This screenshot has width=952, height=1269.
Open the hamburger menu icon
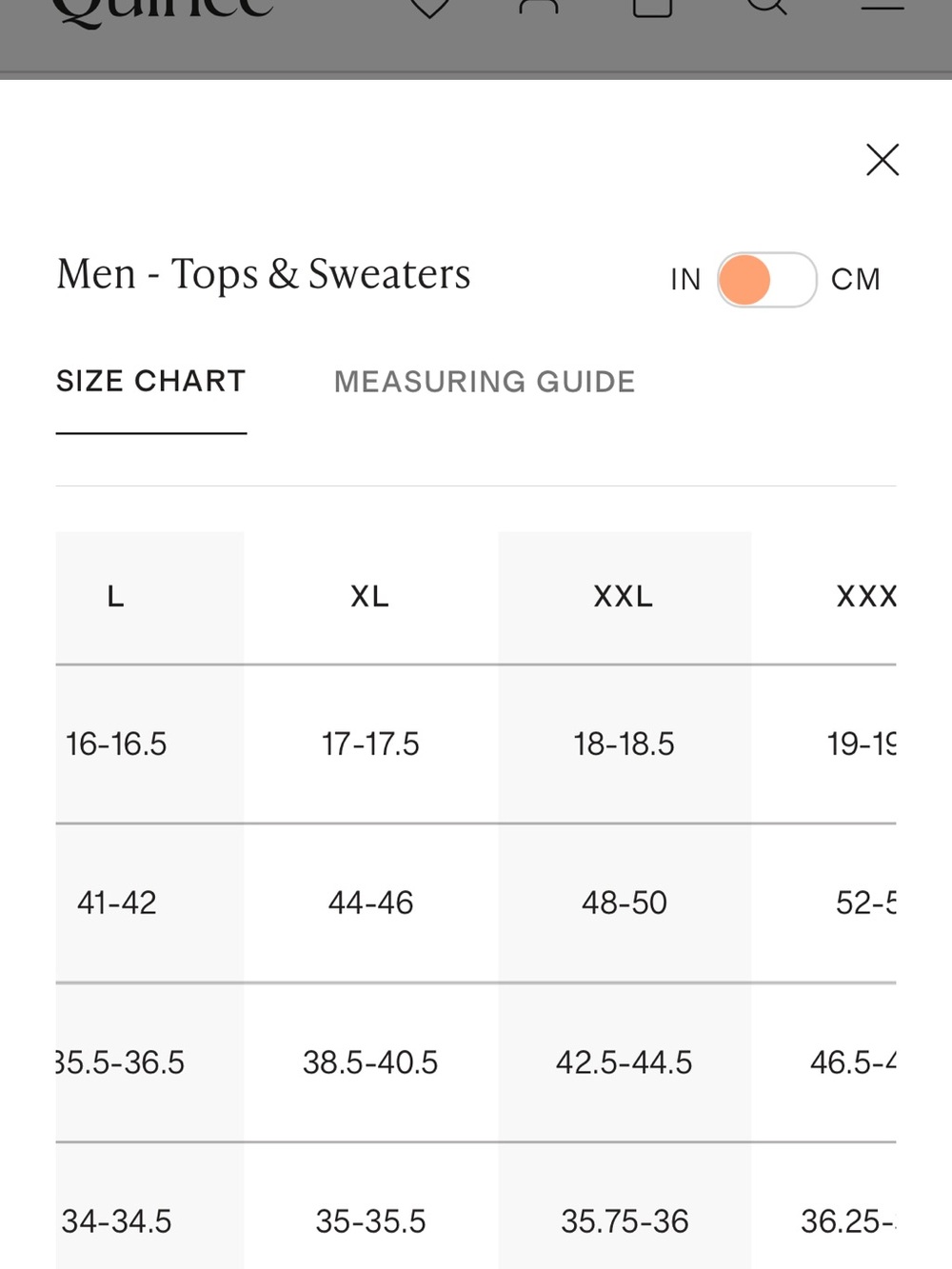(883, 6)
